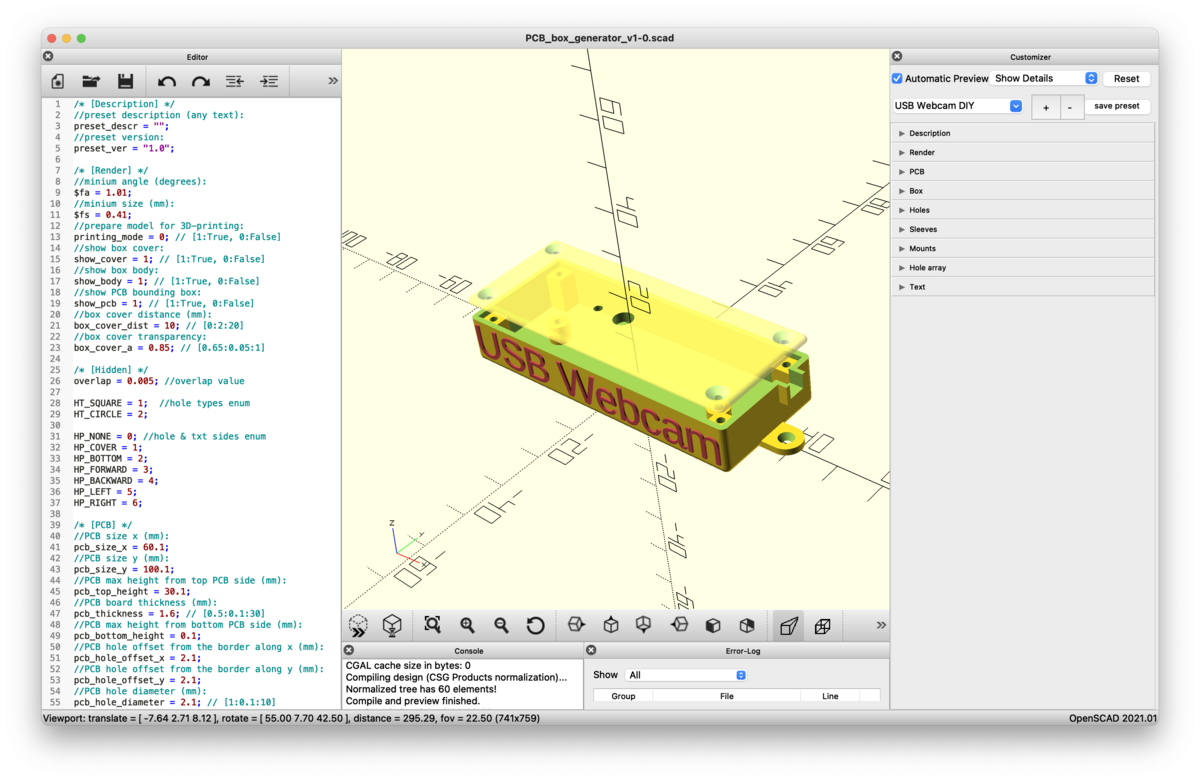Click the Reset button in Customizer

tap(1126, 78)
